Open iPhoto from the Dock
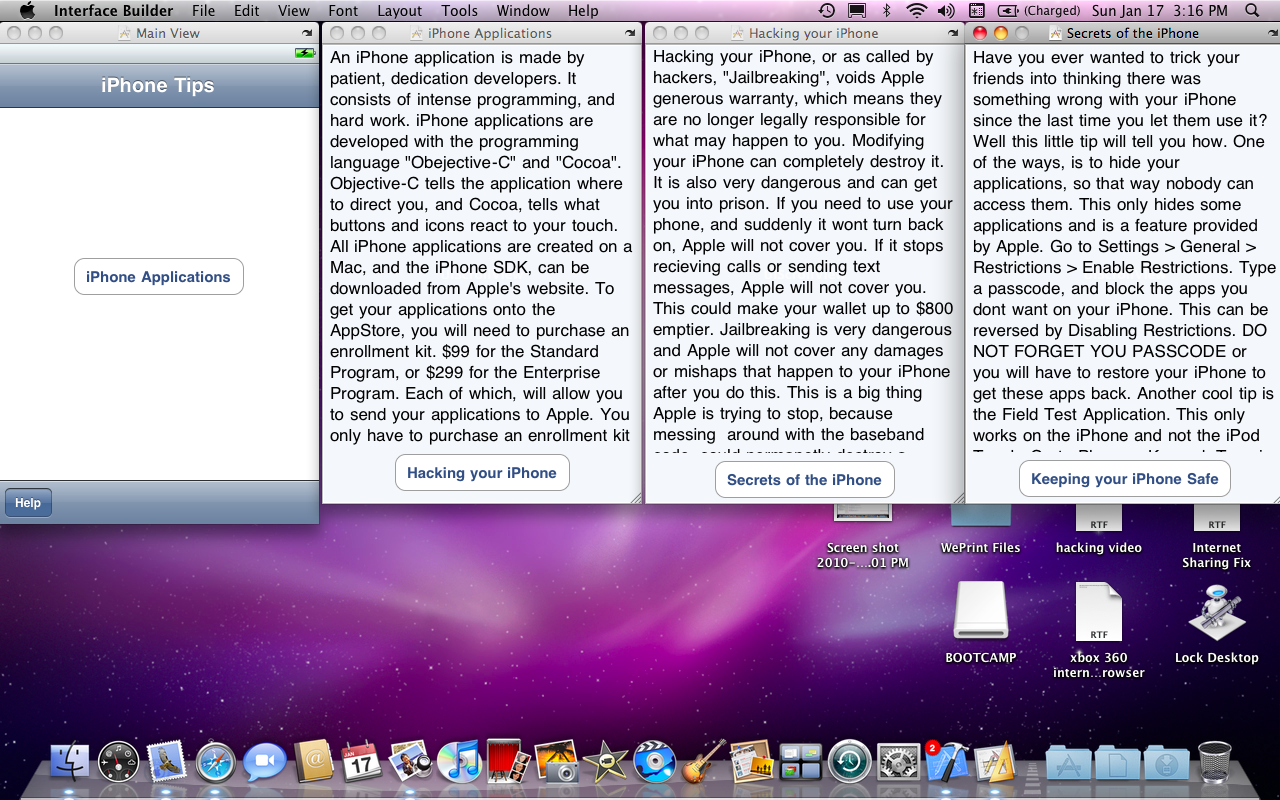Image resolution: width=1280 pixels, height=800 pixels. click(x=556, y=762)
